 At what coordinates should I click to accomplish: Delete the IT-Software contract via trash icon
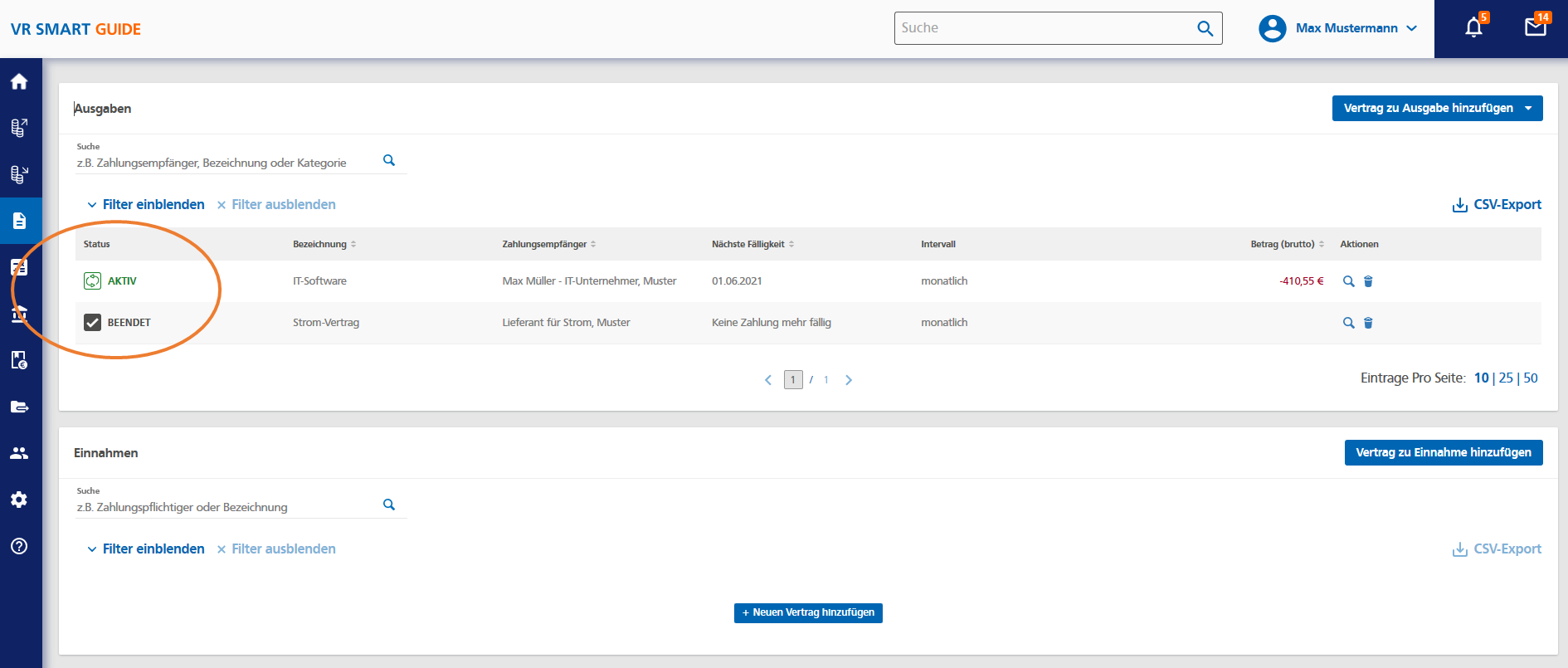click(x=1368, y=281)
